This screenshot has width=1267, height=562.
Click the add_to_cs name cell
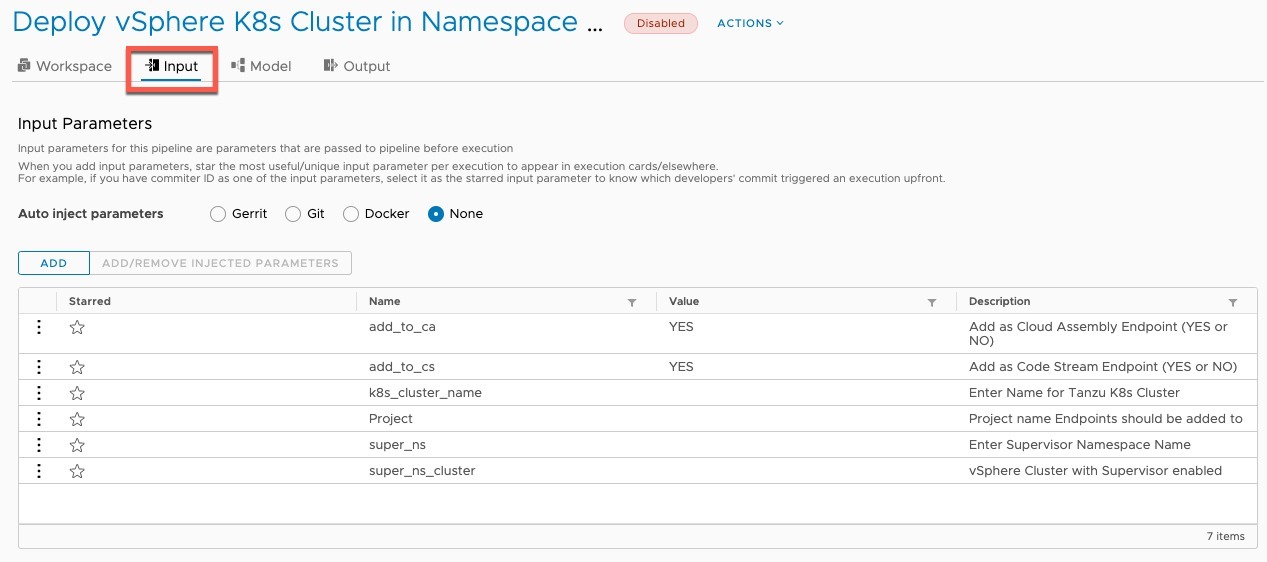[402, 367]
